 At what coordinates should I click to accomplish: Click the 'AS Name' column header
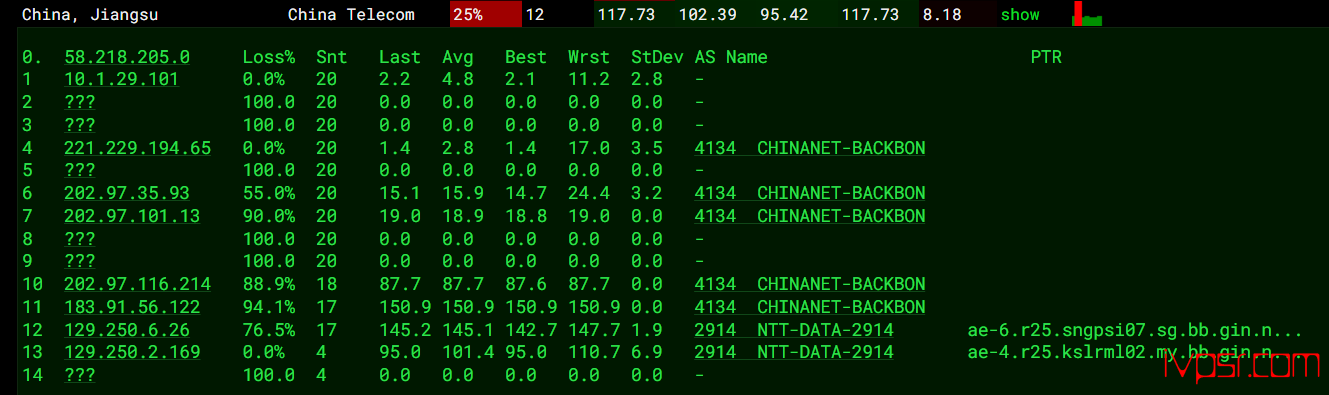tap(731, 57)
